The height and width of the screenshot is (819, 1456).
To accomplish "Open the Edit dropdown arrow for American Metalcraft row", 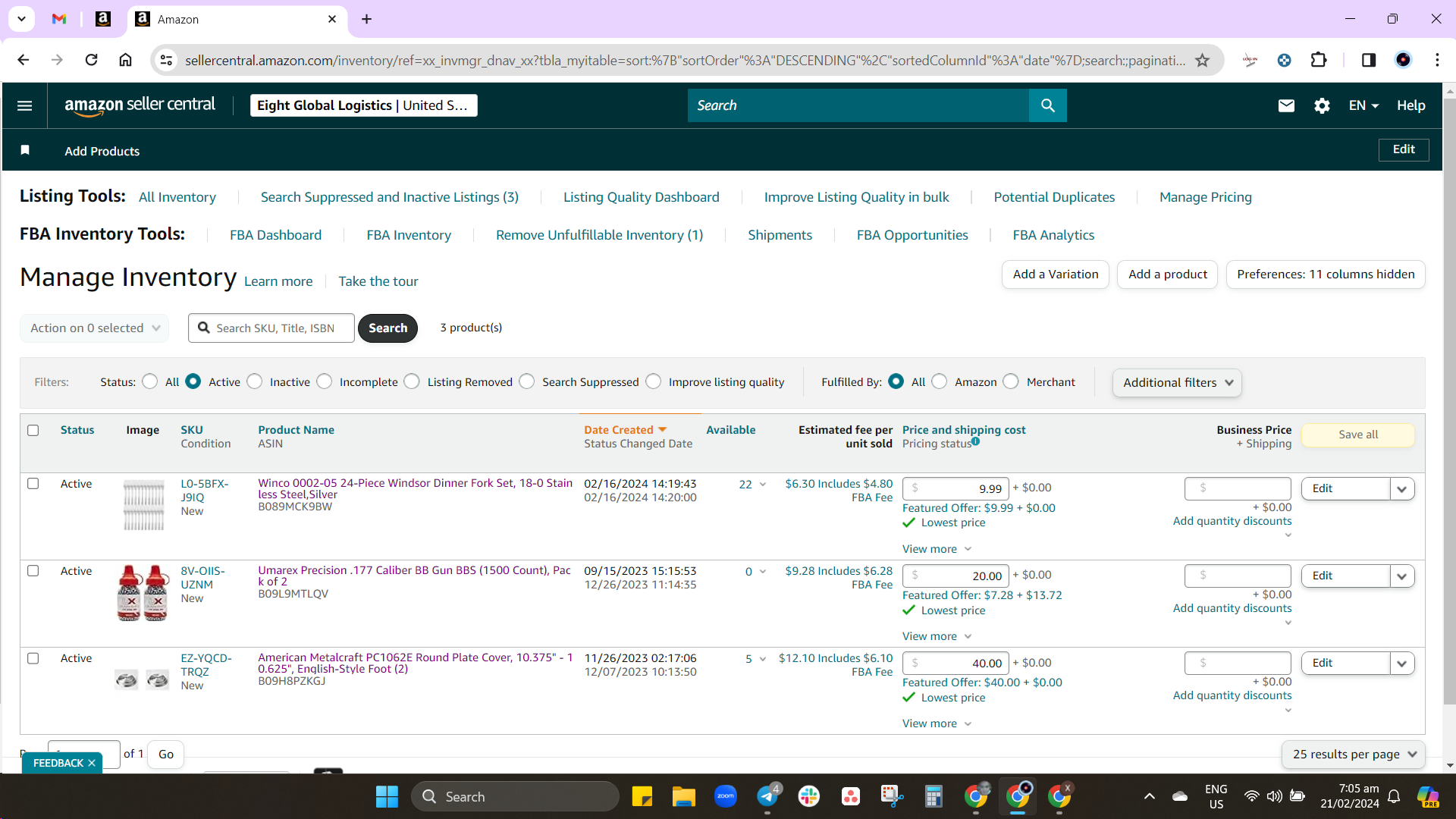I will coord(1401,664).
